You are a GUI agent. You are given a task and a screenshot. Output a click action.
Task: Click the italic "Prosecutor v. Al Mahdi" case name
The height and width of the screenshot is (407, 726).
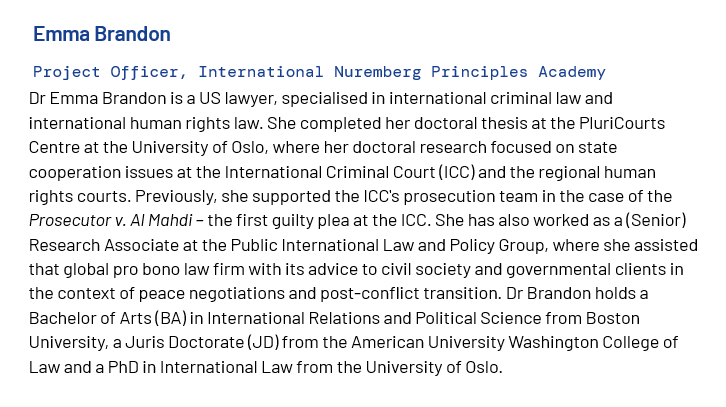click(x=113, y=220)
